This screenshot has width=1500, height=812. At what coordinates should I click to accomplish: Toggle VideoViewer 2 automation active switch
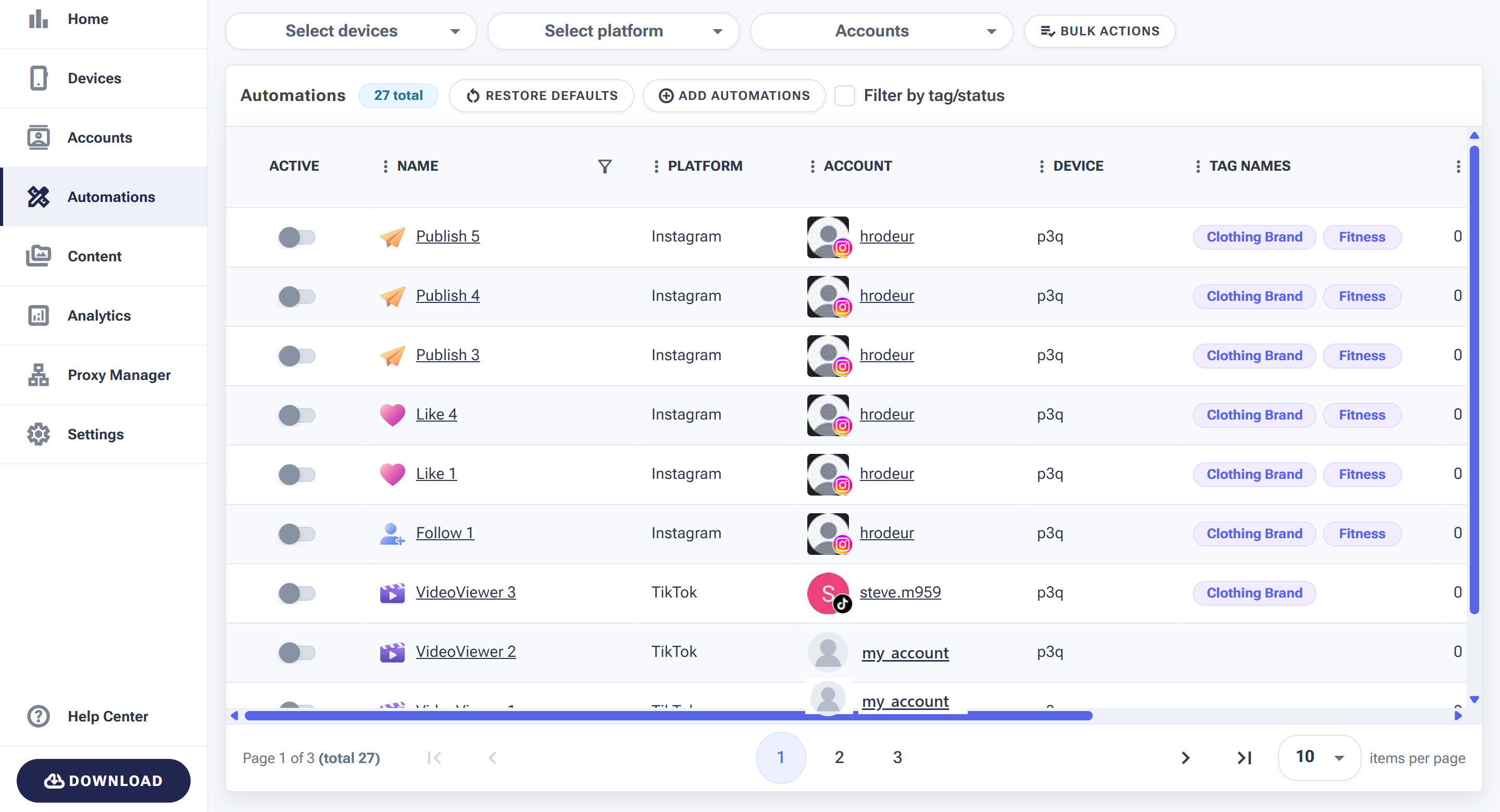tap(297, 653)
